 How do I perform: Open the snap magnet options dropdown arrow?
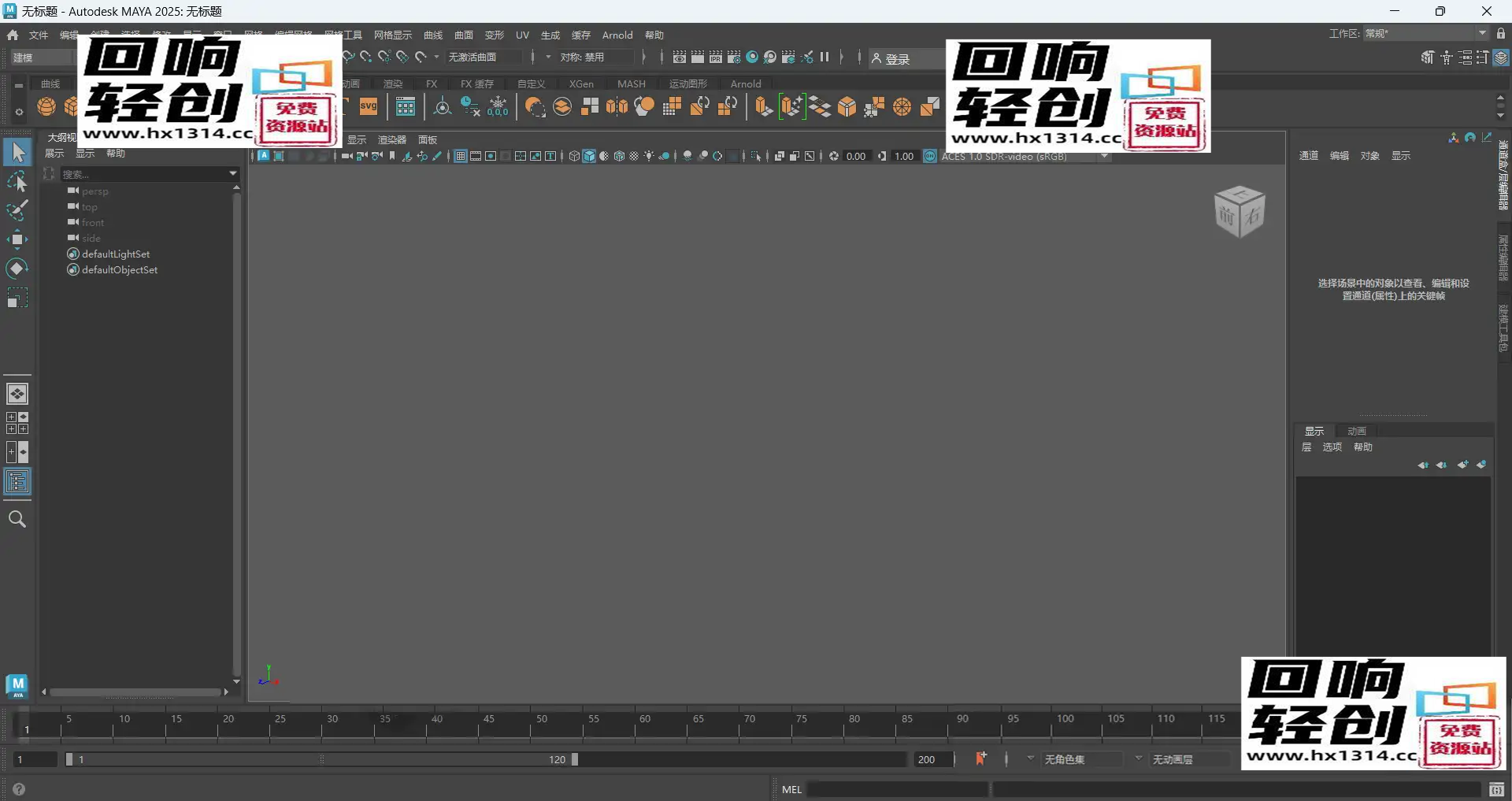click(x=436, y=57)
